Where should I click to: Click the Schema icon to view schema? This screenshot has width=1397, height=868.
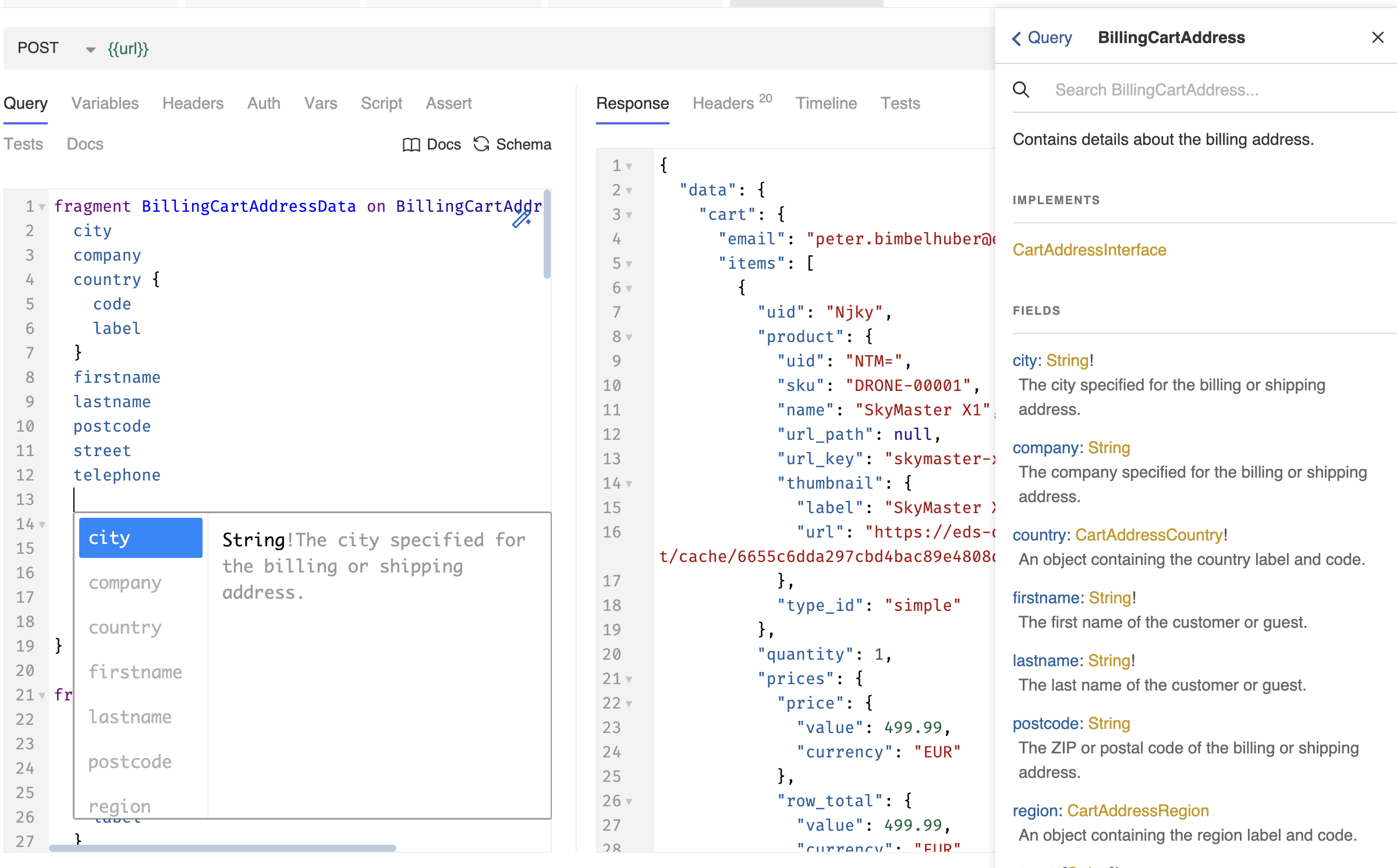click(x=481, y=144)
